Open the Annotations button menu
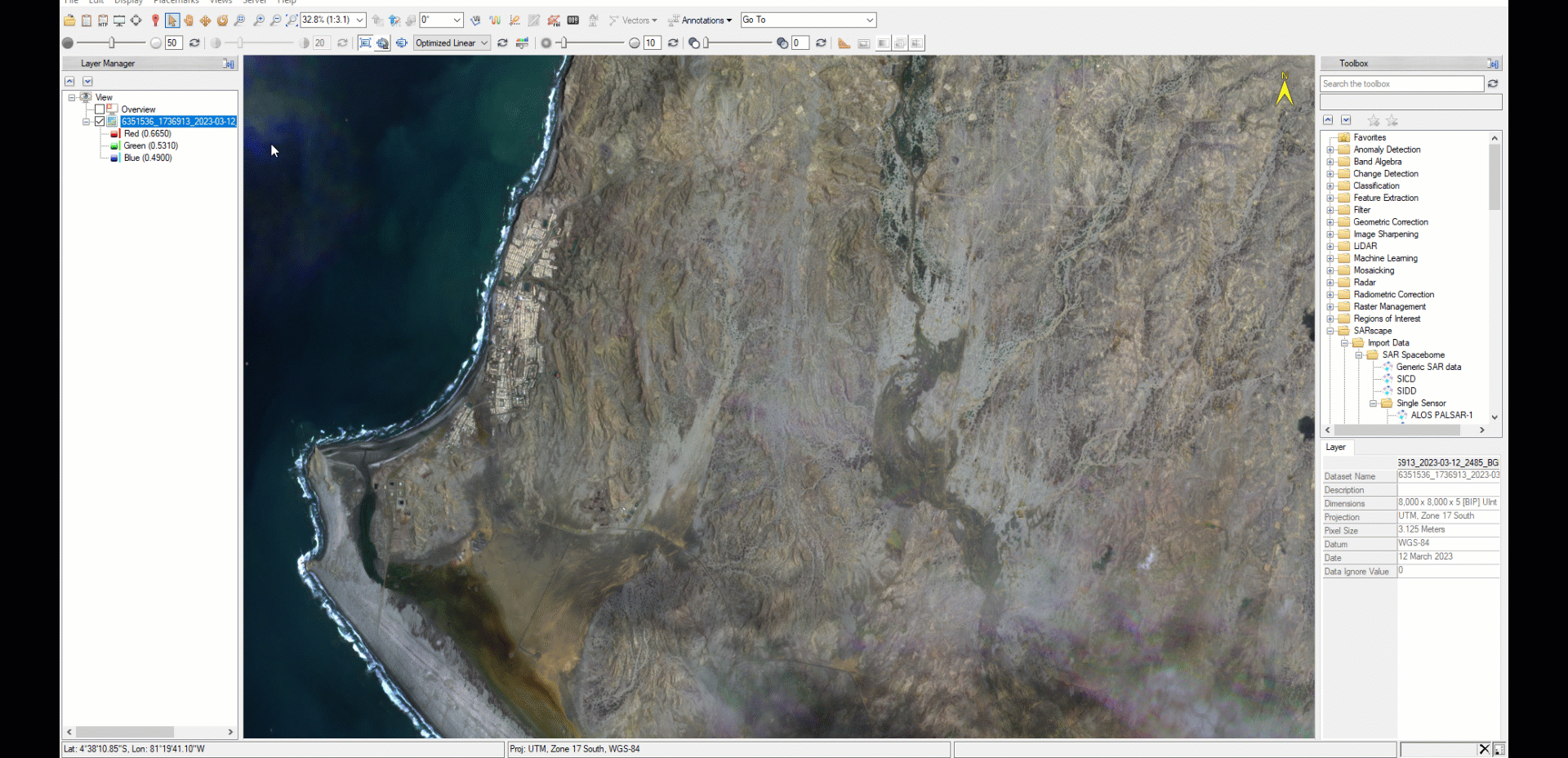Viewport: 1568px width, 758px height. point(700,20)
